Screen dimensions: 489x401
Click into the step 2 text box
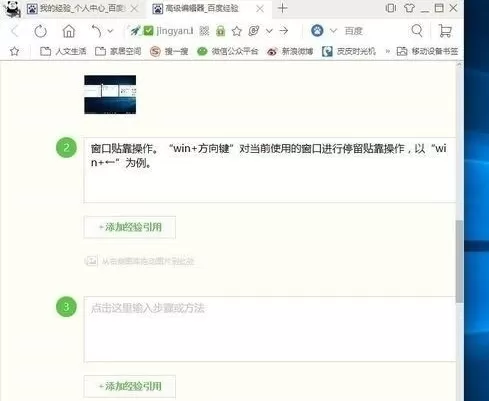270,170
